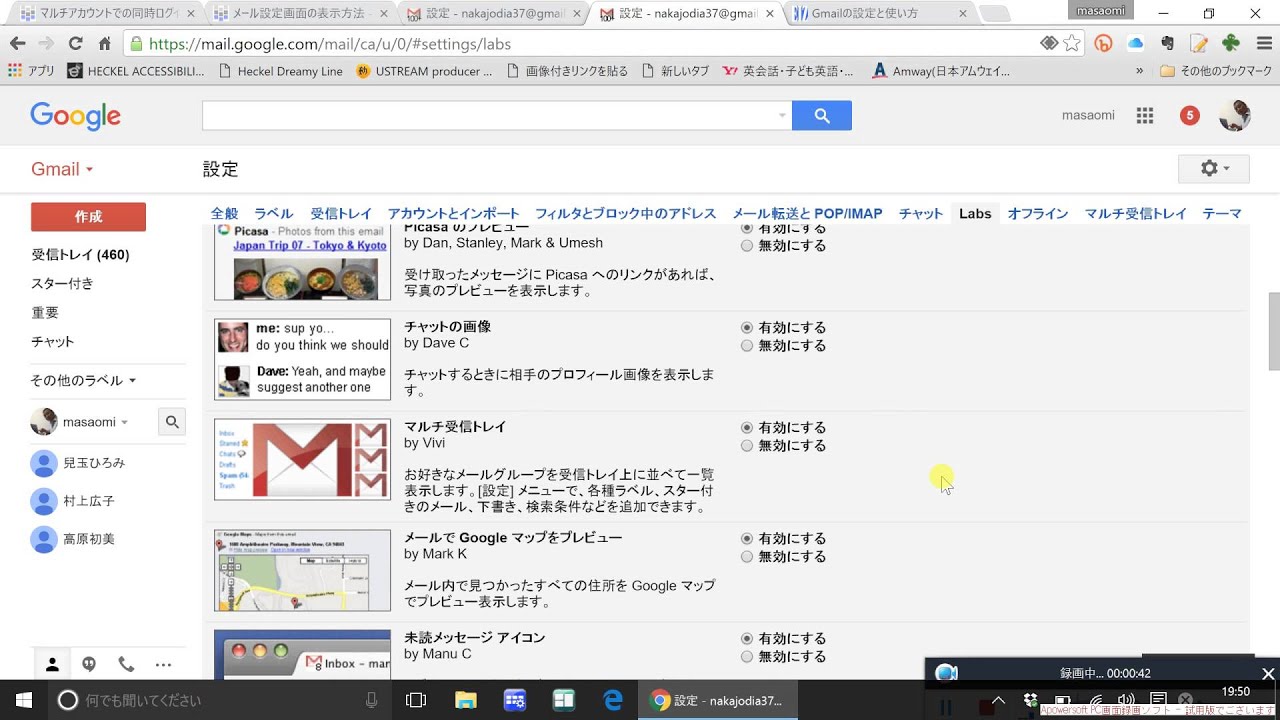1280x720 pixels.
Task: Disable 未読メッセージ アイコン lab
Action: coord(747,656)
